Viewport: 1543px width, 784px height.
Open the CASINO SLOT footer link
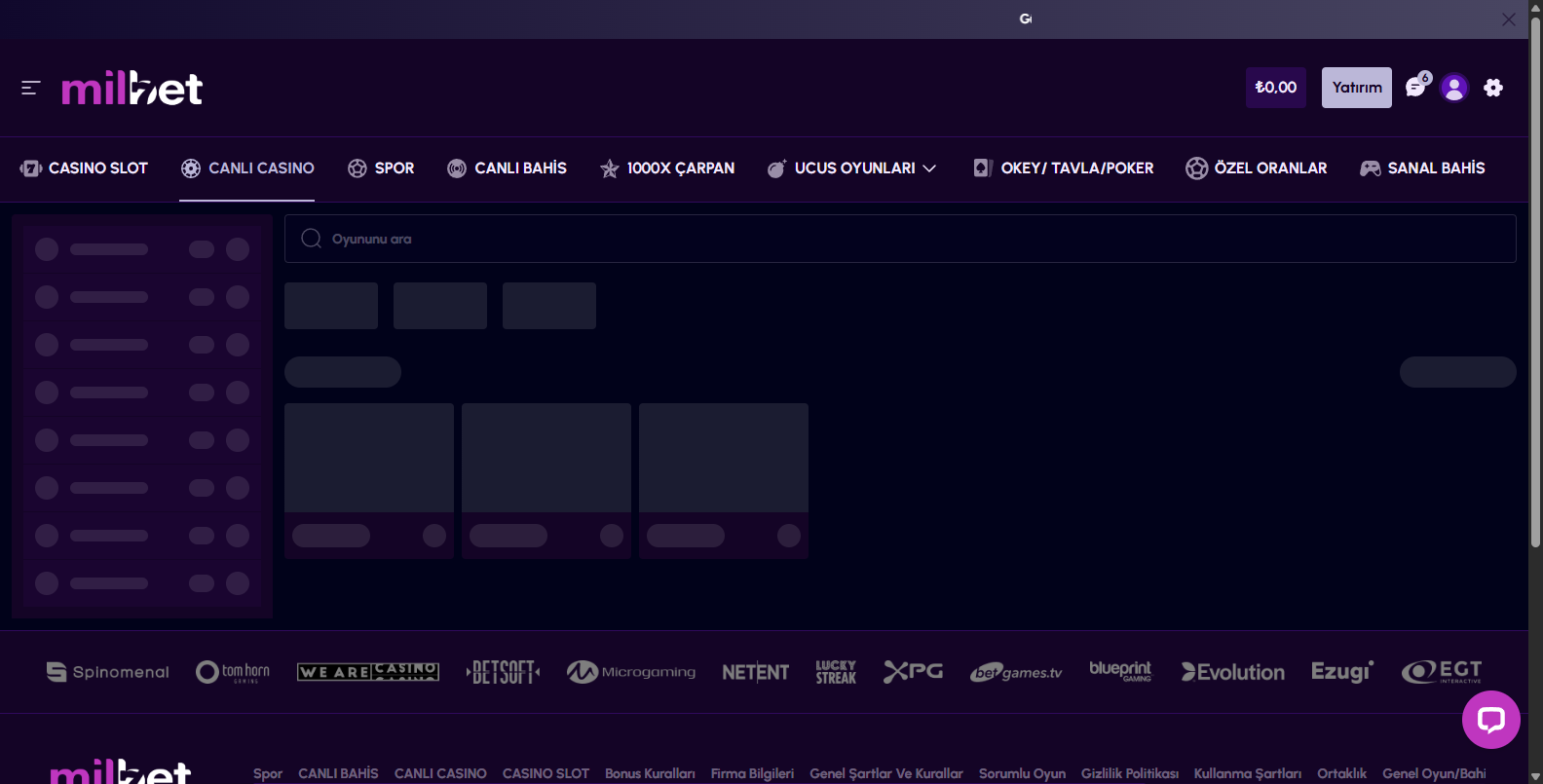coord(546,773)
